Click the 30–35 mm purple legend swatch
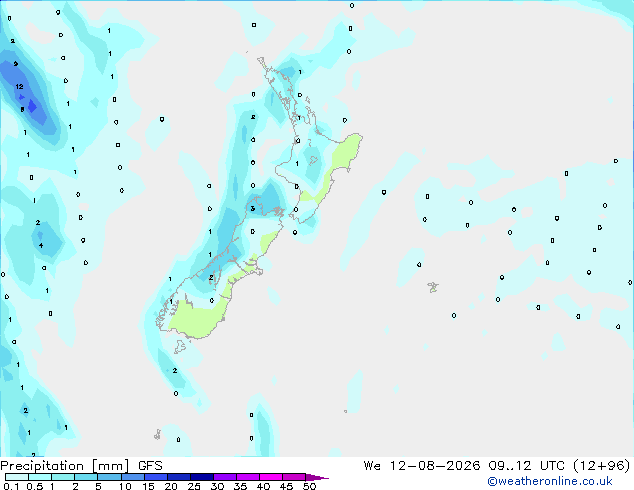634x490 pixels. (x=225, y=477)
